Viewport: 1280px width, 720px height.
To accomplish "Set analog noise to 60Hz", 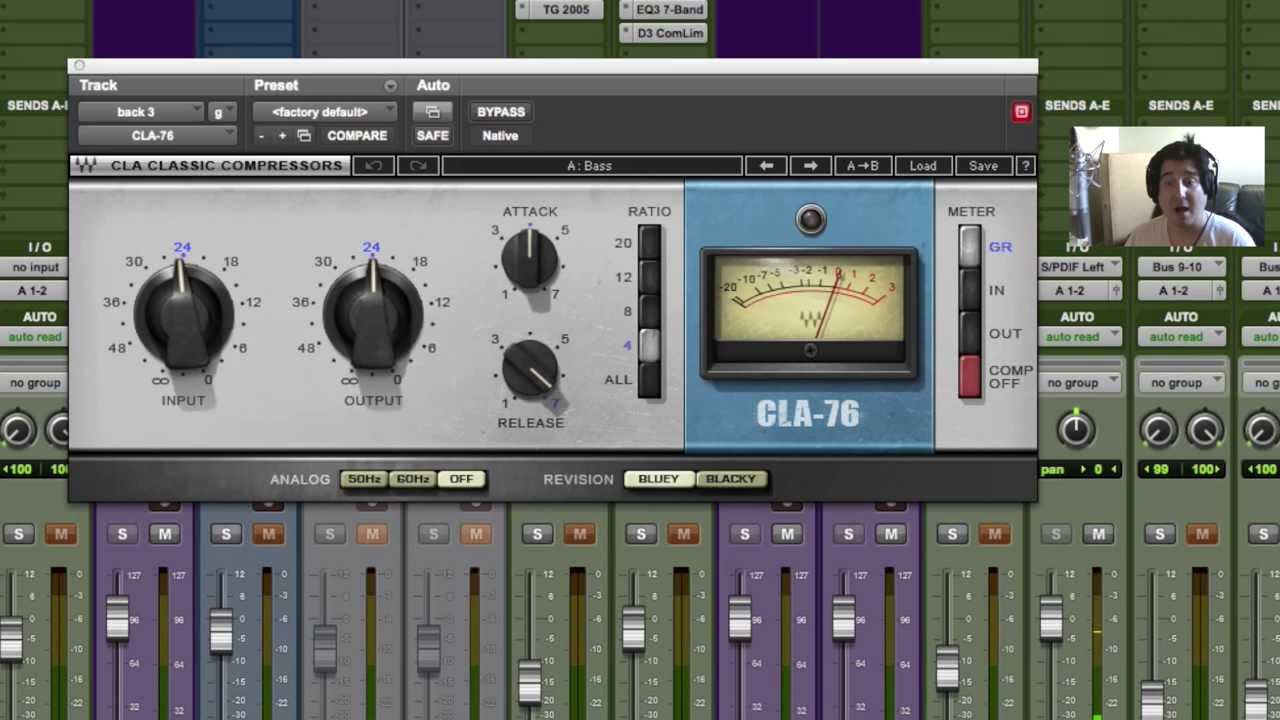I will [412, 479].
